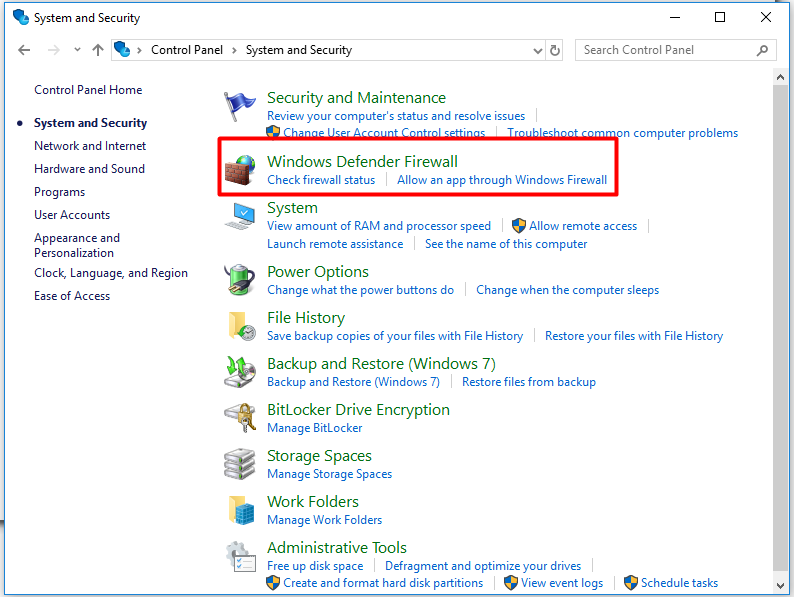Viewport: 794px width, 597px height.
Task: Go up one level with up arrow
Action: [98, 50]
